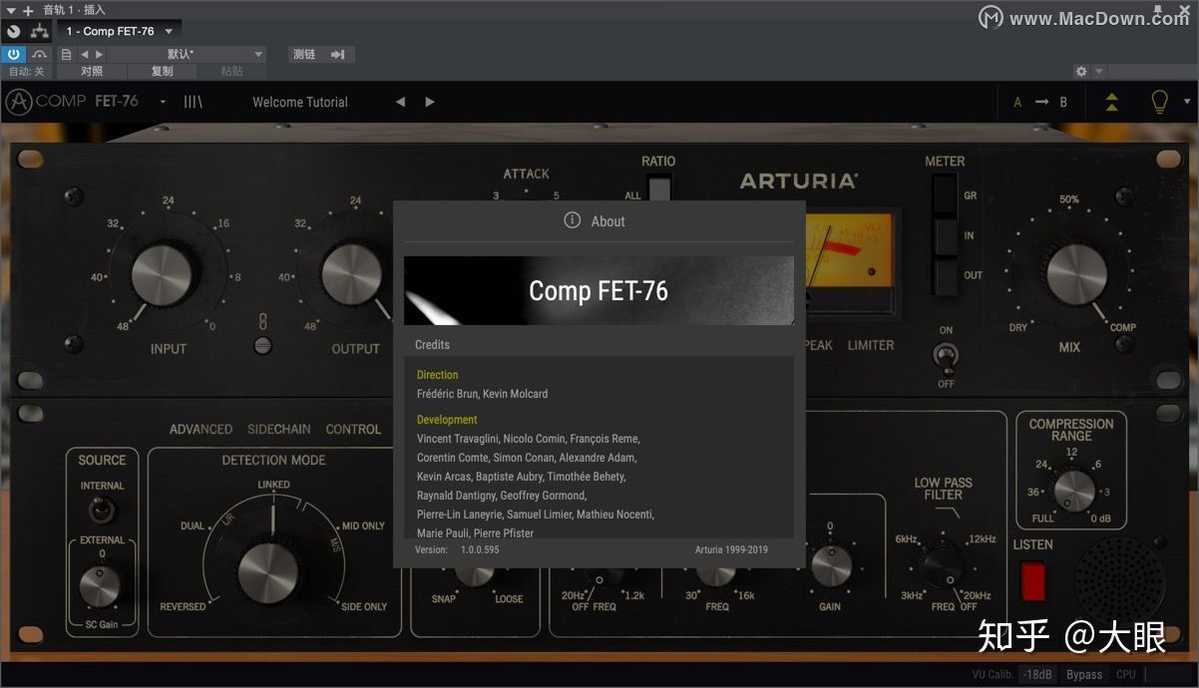Click the host automation mode icon

coord(40,54)
